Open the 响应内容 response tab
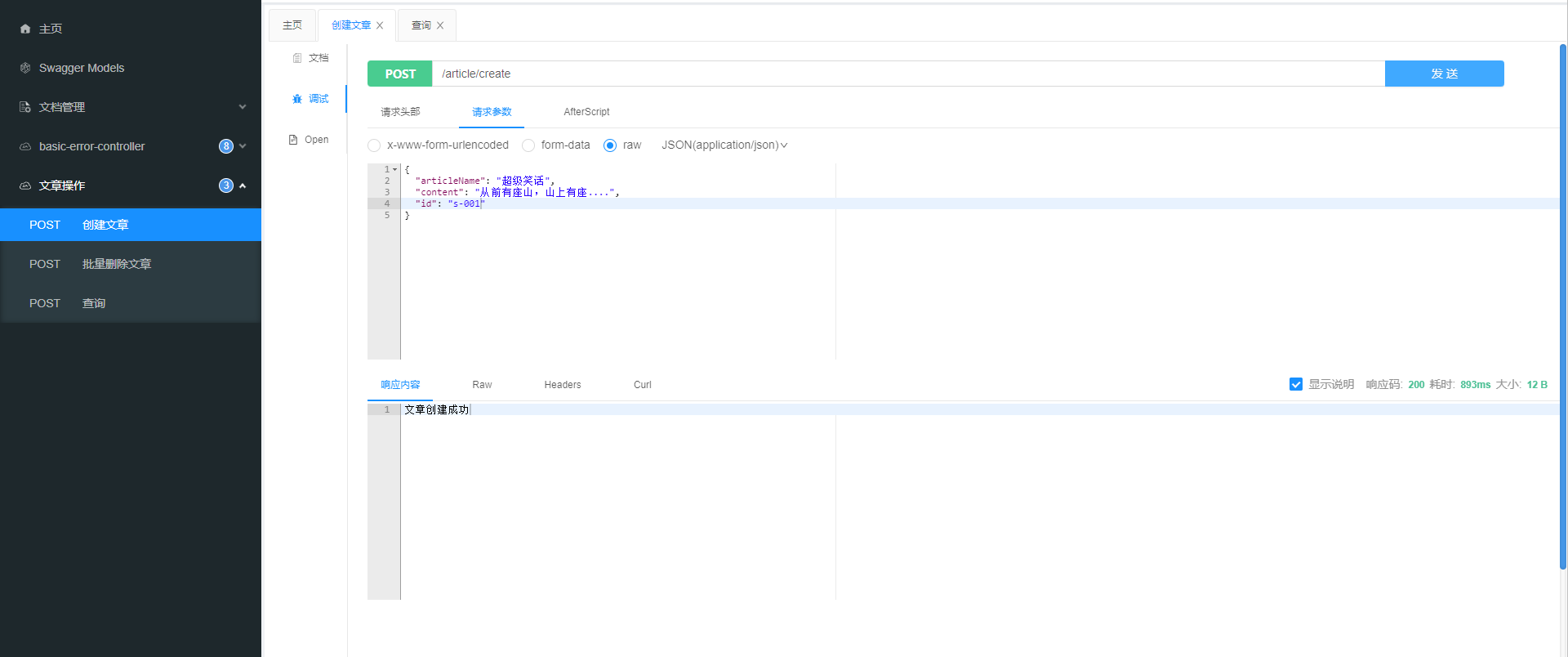Screen dimensions: 1568x657 point(400,385)
